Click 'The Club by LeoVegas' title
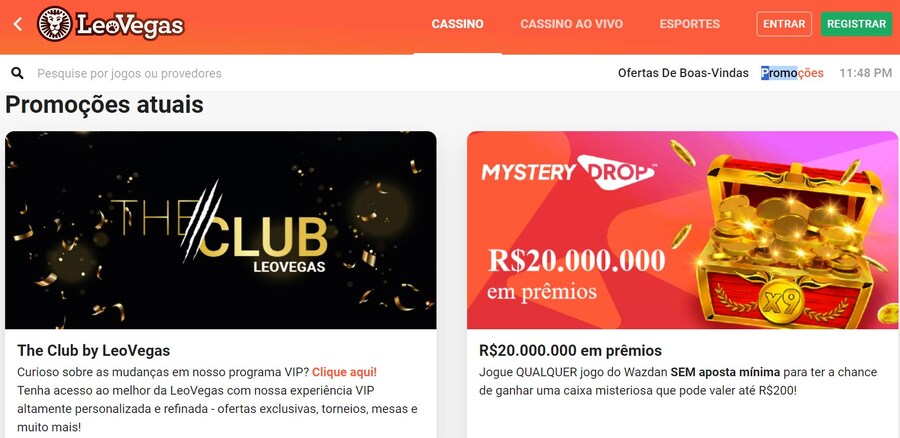 [94, 350]
